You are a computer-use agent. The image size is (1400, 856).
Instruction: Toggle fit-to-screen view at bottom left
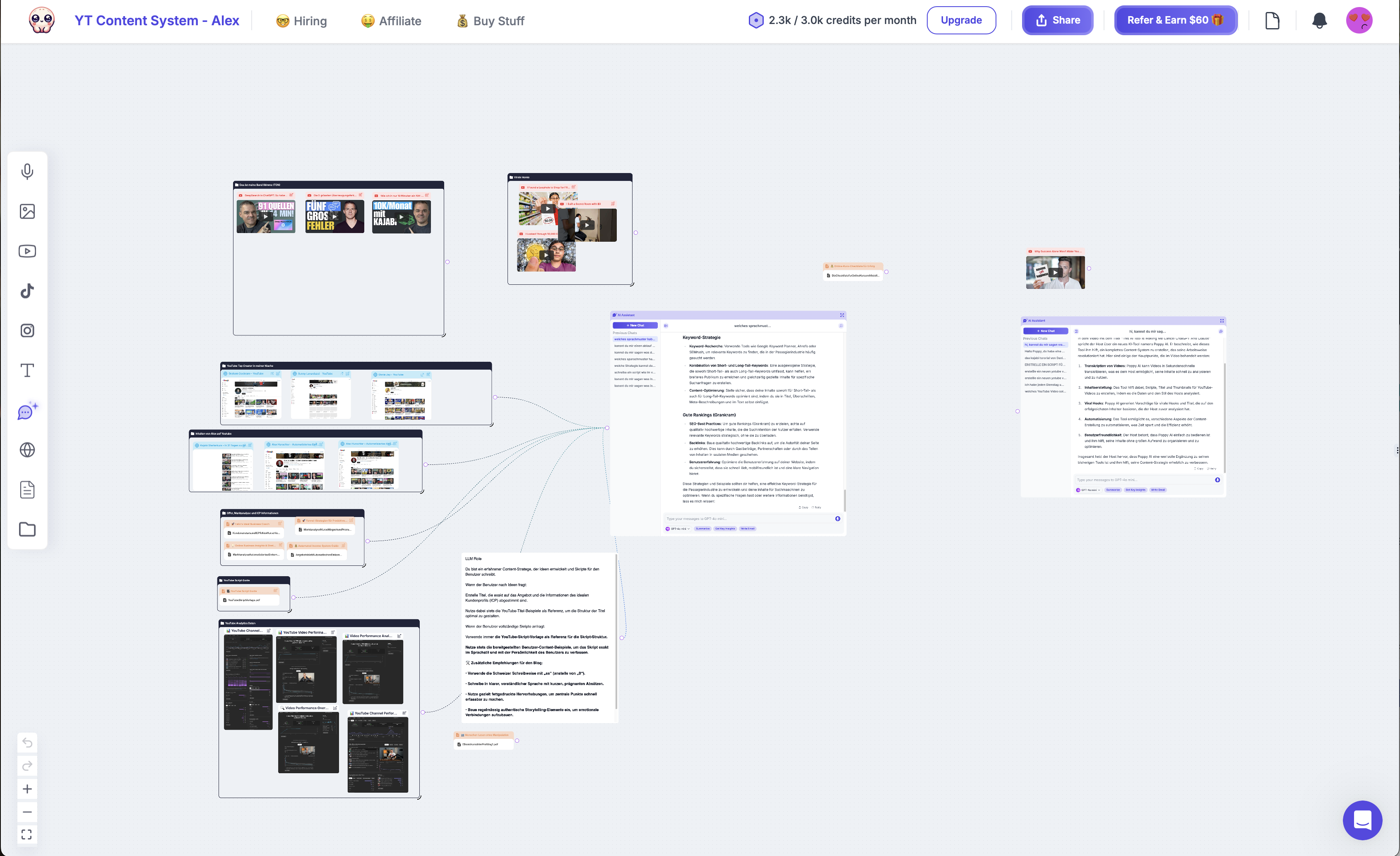coord(27,834)
